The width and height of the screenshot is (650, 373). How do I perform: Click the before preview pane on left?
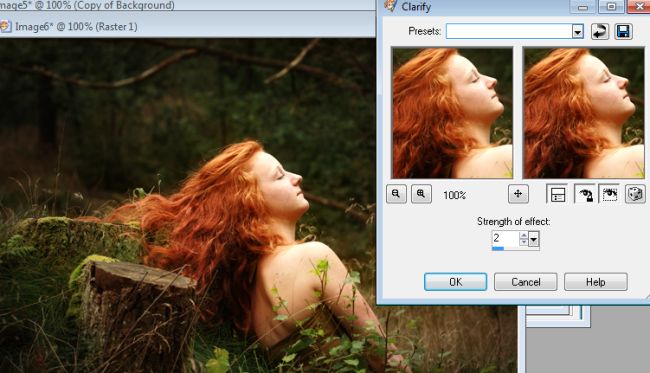tap(452, 113)
